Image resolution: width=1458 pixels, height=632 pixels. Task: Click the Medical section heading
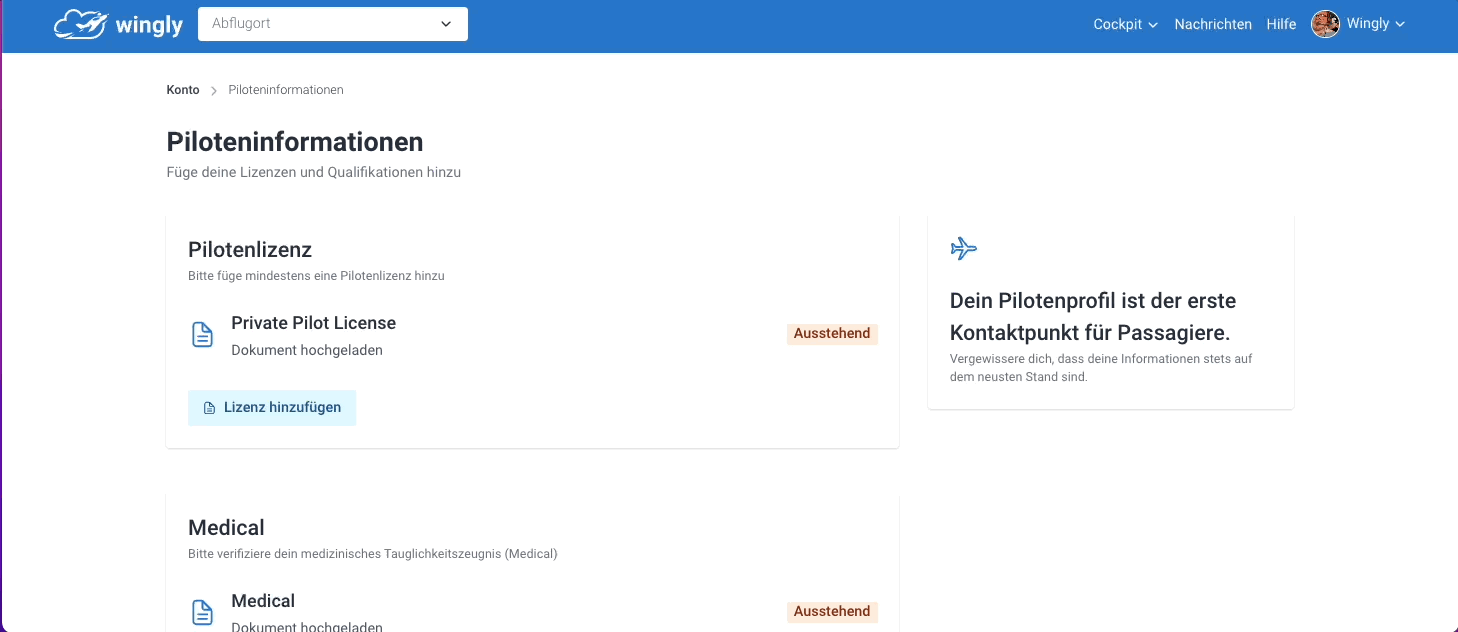[226, 528]
